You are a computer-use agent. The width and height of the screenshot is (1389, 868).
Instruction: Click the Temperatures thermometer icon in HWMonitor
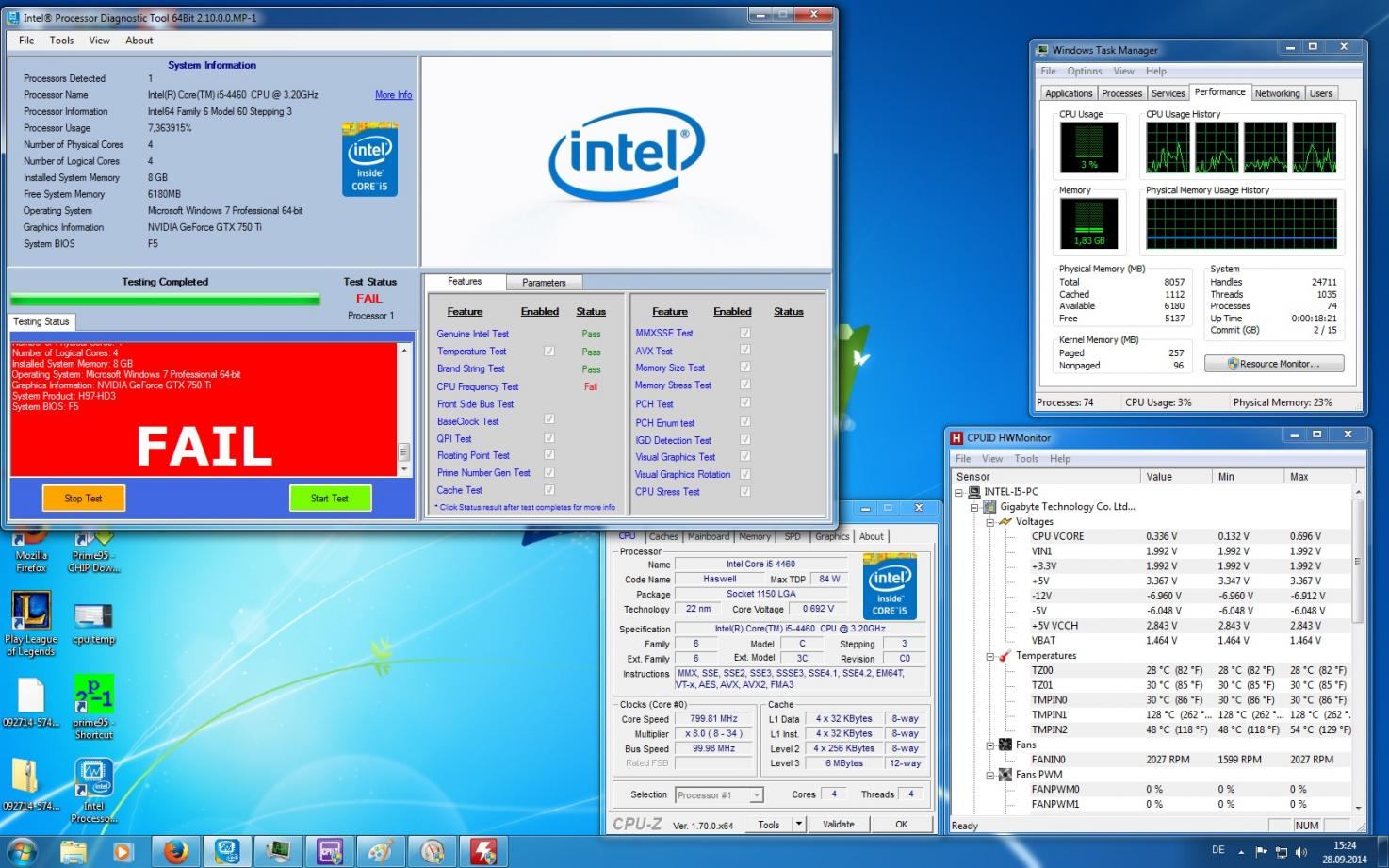(1005, 655)
